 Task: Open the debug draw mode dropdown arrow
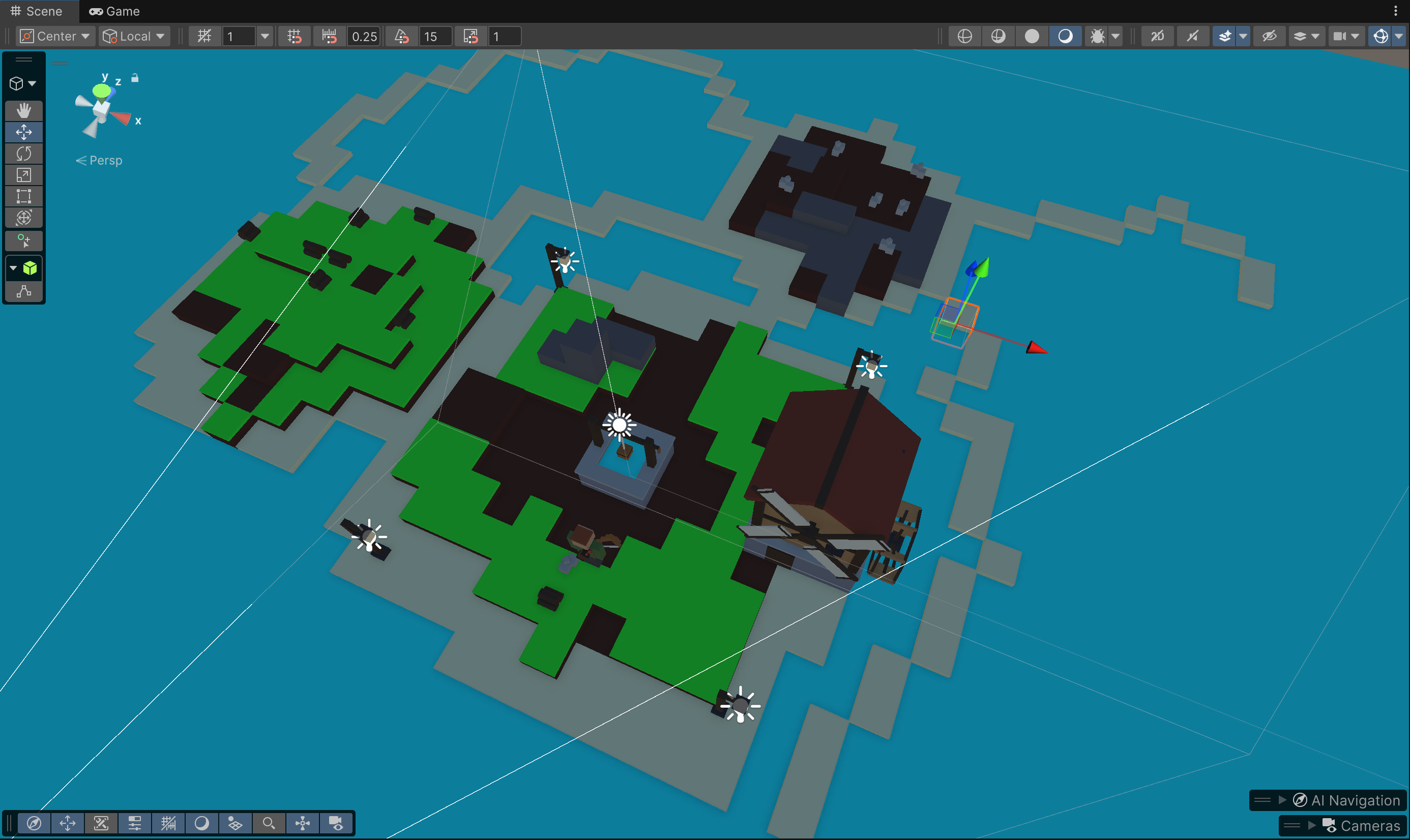(x=1115, y=36)
